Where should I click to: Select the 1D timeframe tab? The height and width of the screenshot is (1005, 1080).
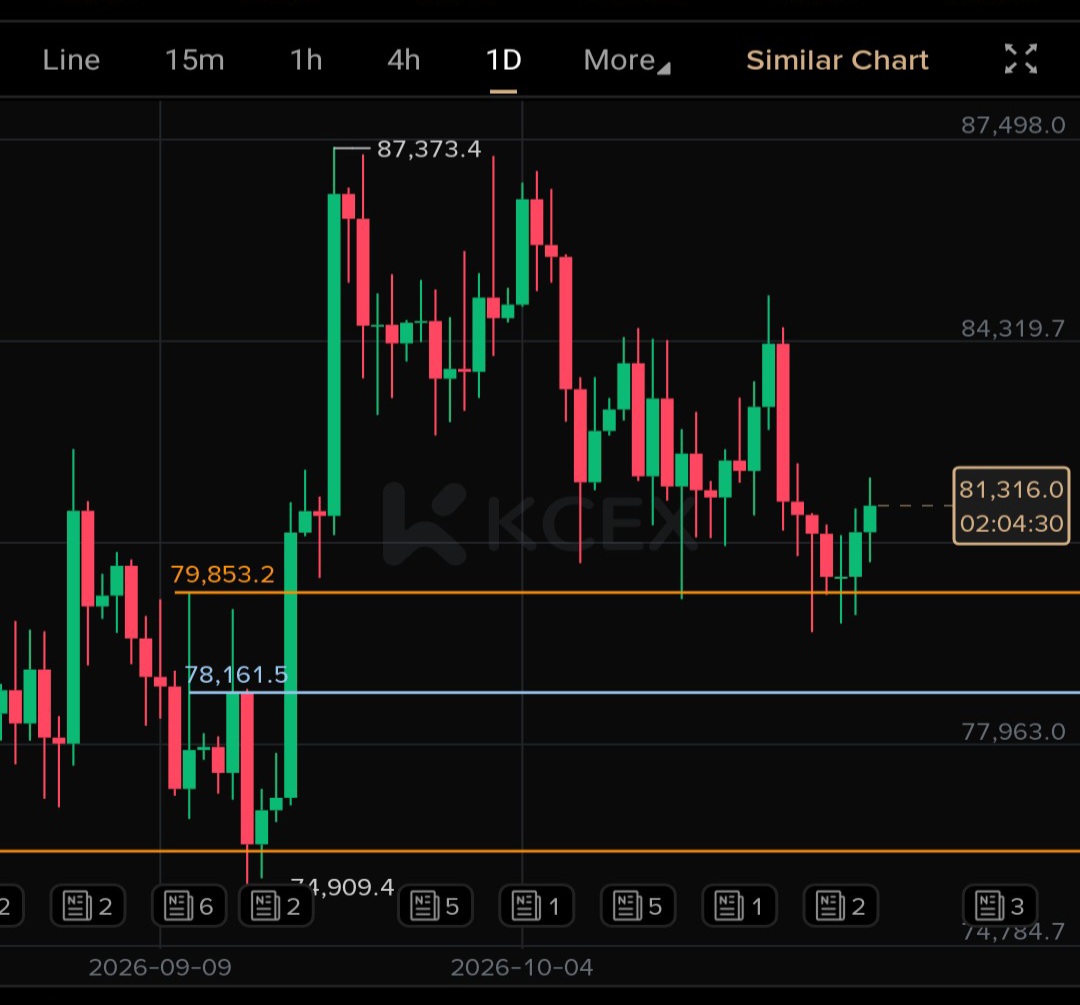click(x=503, y=60)
